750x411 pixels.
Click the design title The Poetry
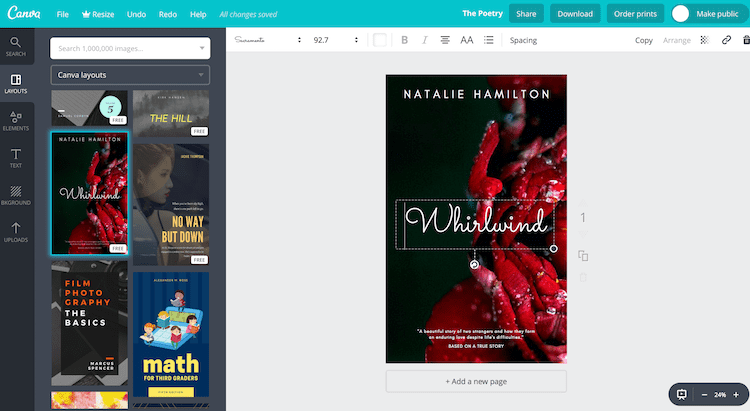pyautogui.click(x=483, y=13)
